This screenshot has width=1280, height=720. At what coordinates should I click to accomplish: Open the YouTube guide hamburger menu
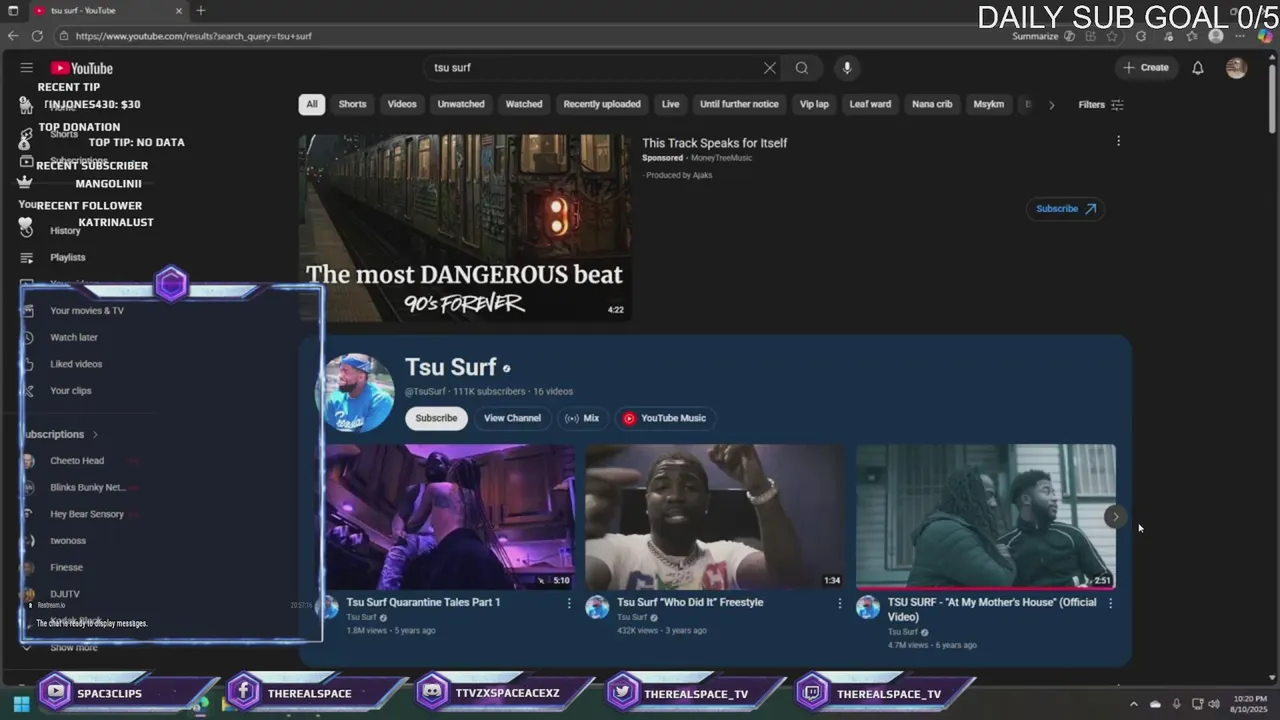(x=27, y=68)
